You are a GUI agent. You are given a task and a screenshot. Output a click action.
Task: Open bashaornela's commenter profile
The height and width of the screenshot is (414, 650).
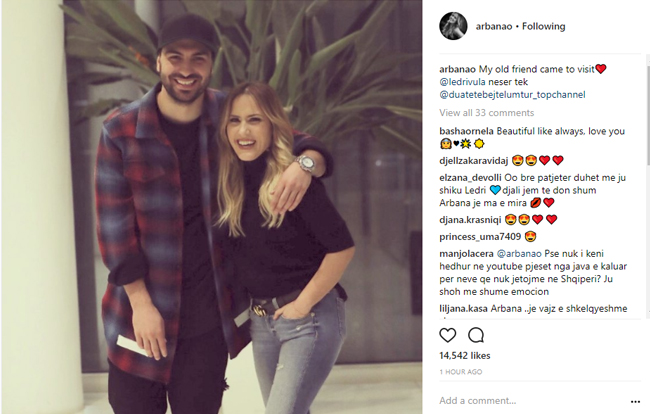[x=466, y=131]
